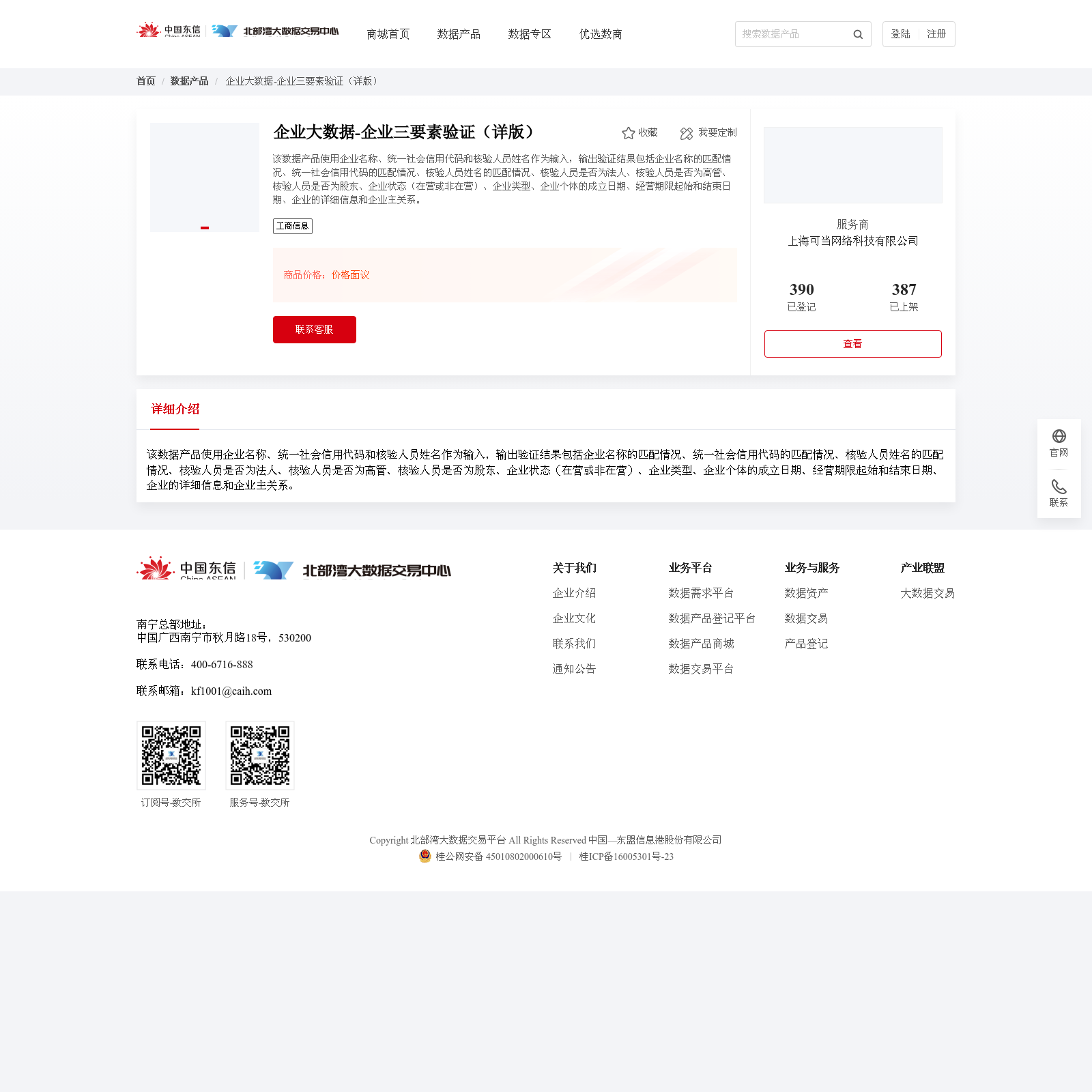
Task: Open footer 数据产品登记平台 link
Action: click(x=713, y=618)
